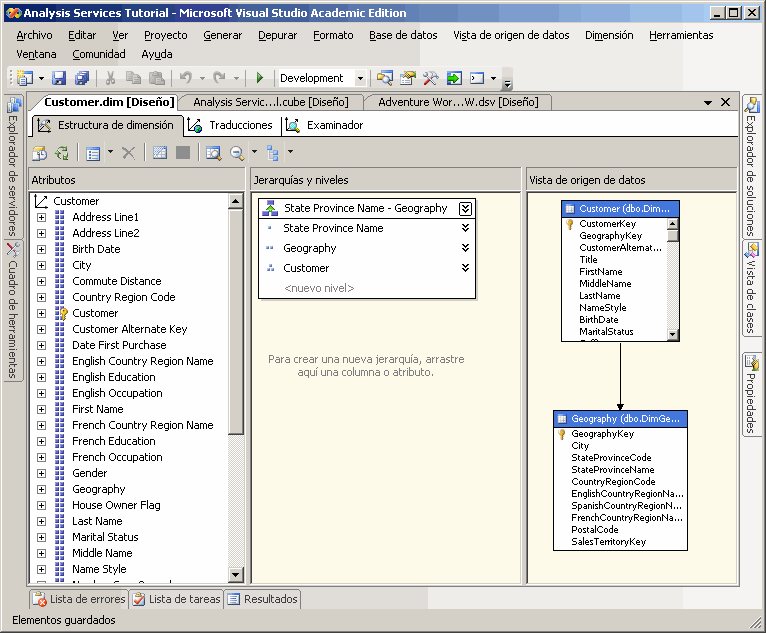The width and height of the screenshot is (766, 633).
Task: Expand the Gender attribute tree node
Action: [42, 473]
